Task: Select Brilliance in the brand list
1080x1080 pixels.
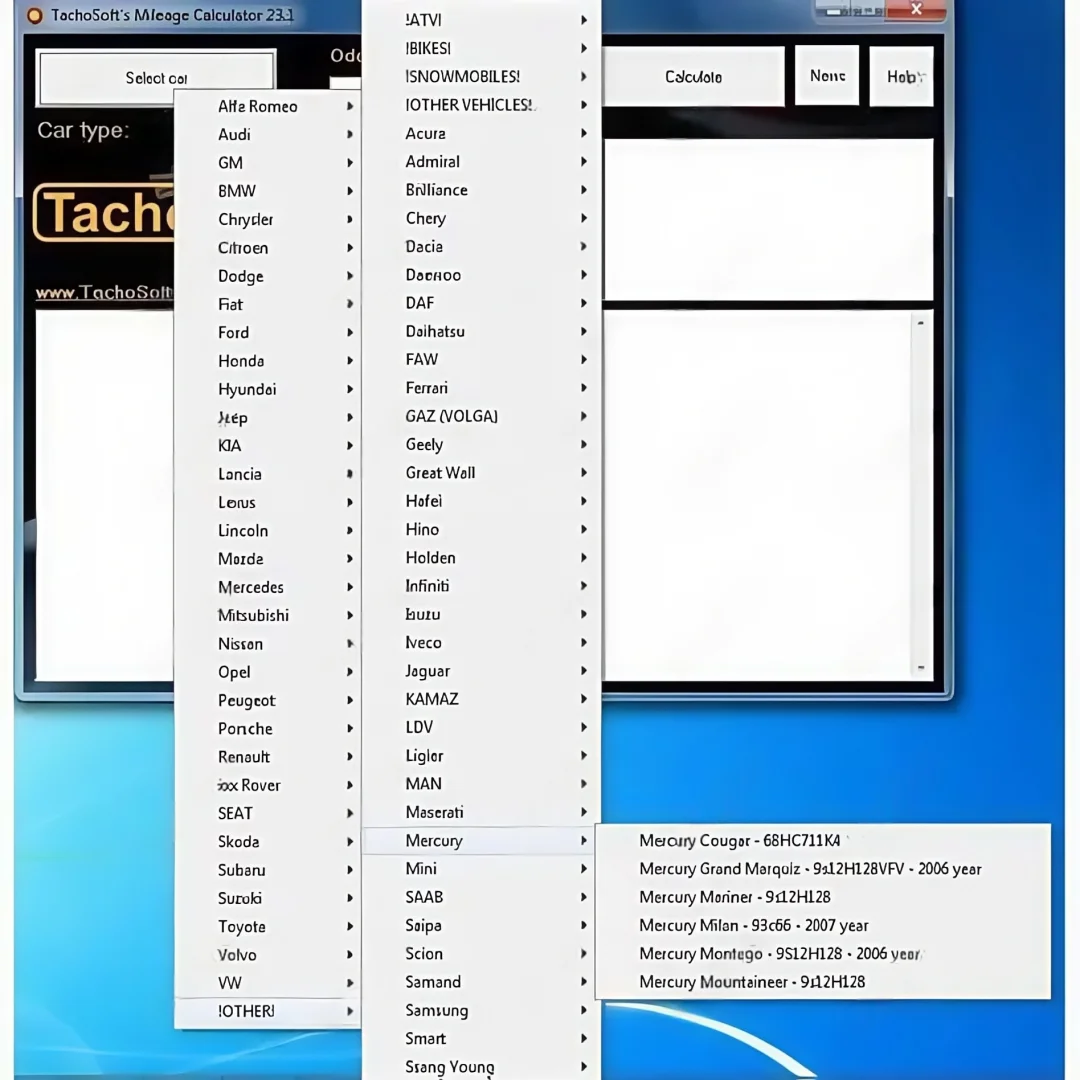Action: point(481,189)
